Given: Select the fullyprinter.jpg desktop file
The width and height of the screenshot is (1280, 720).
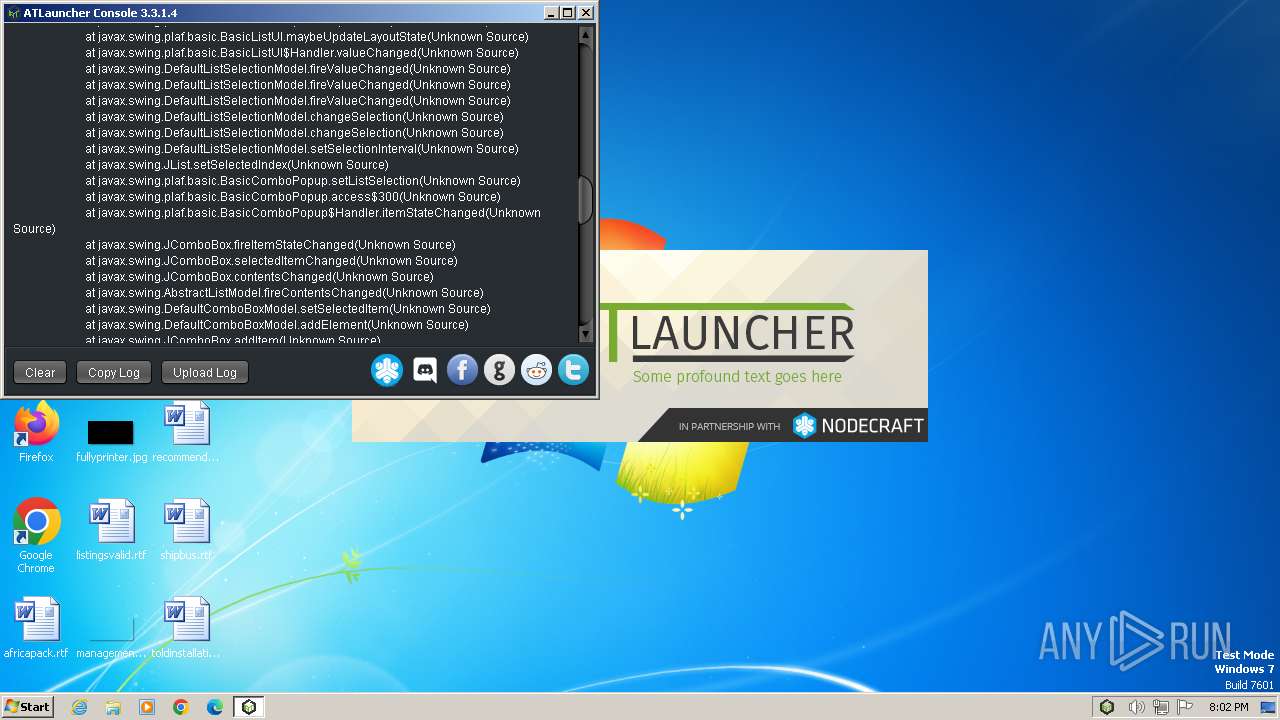Looking at the screenshot, I should [111, 440].
